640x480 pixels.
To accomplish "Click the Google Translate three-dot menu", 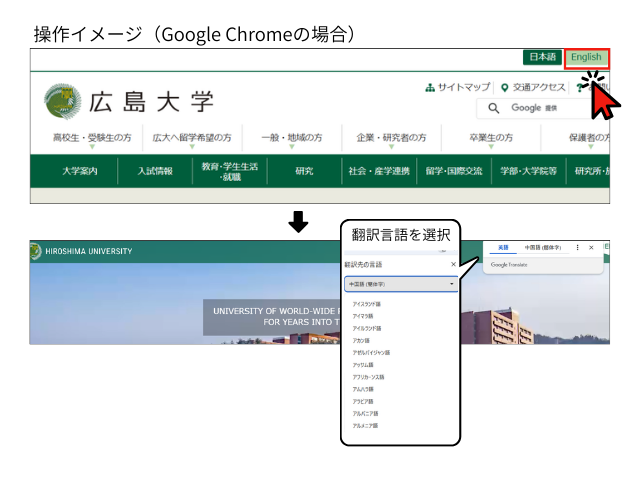I will tap(577, 247).
